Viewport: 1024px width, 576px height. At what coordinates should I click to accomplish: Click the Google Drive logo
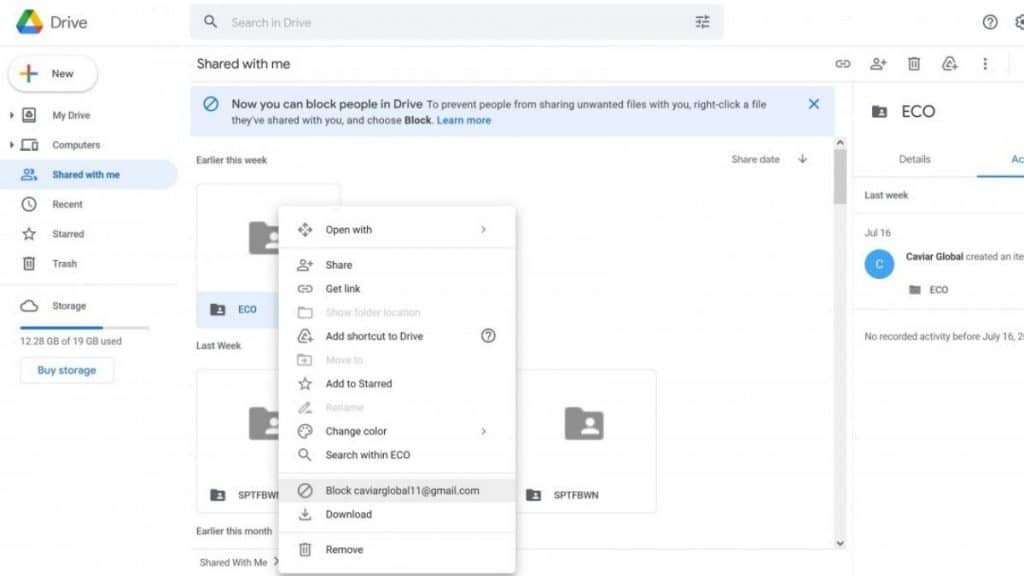29,22
